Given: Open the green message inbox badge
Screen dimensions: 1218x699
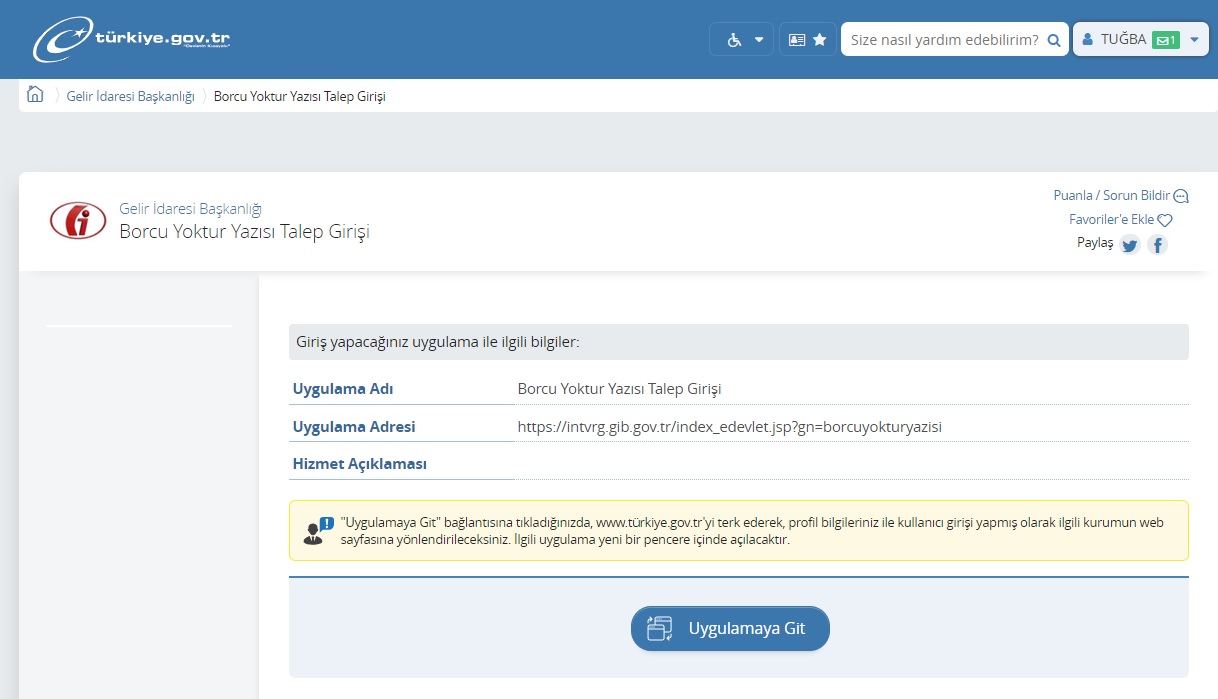Looking at the screenshot, I should click(x=1166, y=40).
